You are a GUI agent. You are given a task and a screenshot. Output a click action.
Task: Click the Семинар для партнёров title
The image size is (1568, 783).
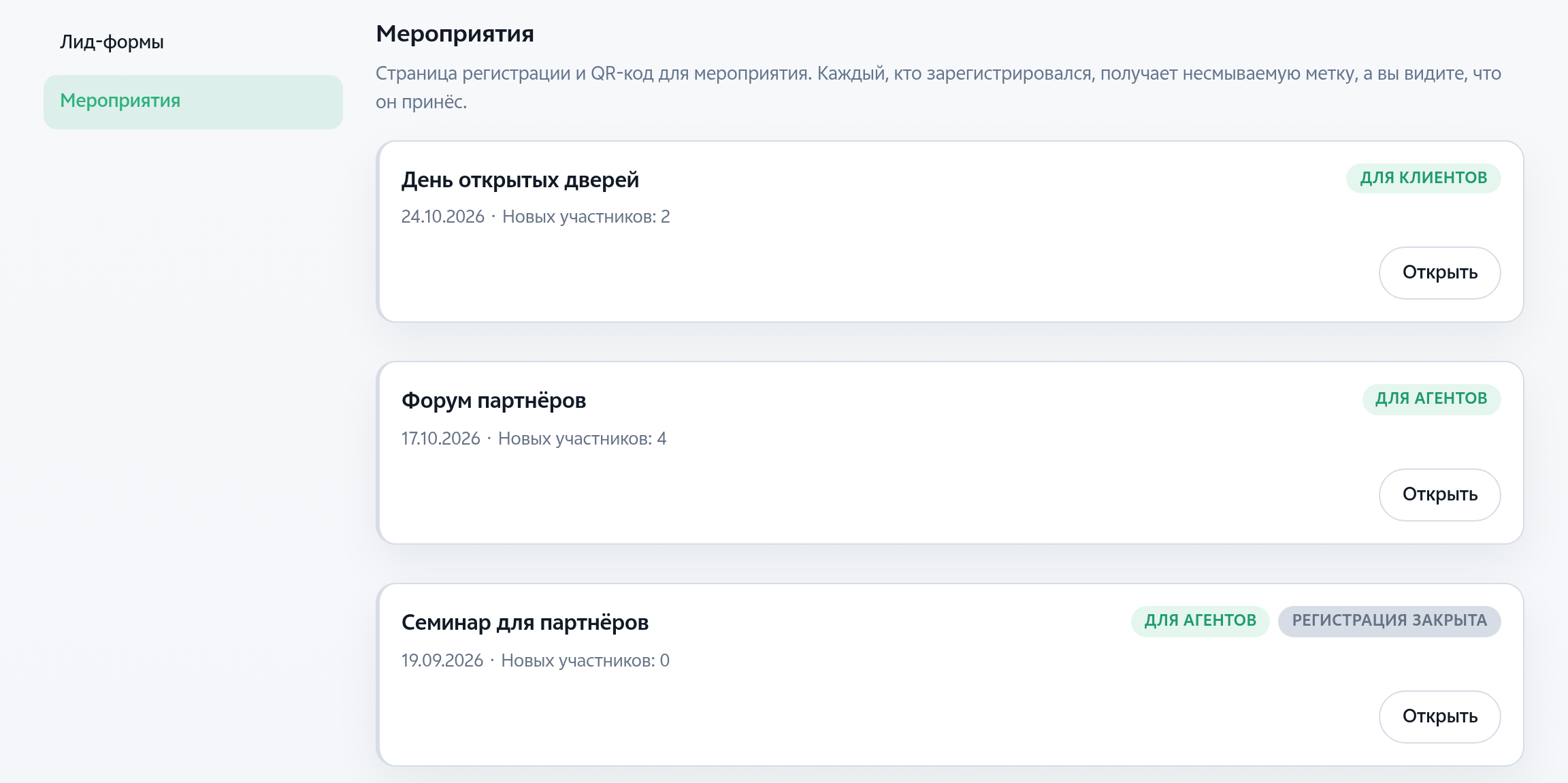point(525,622)
